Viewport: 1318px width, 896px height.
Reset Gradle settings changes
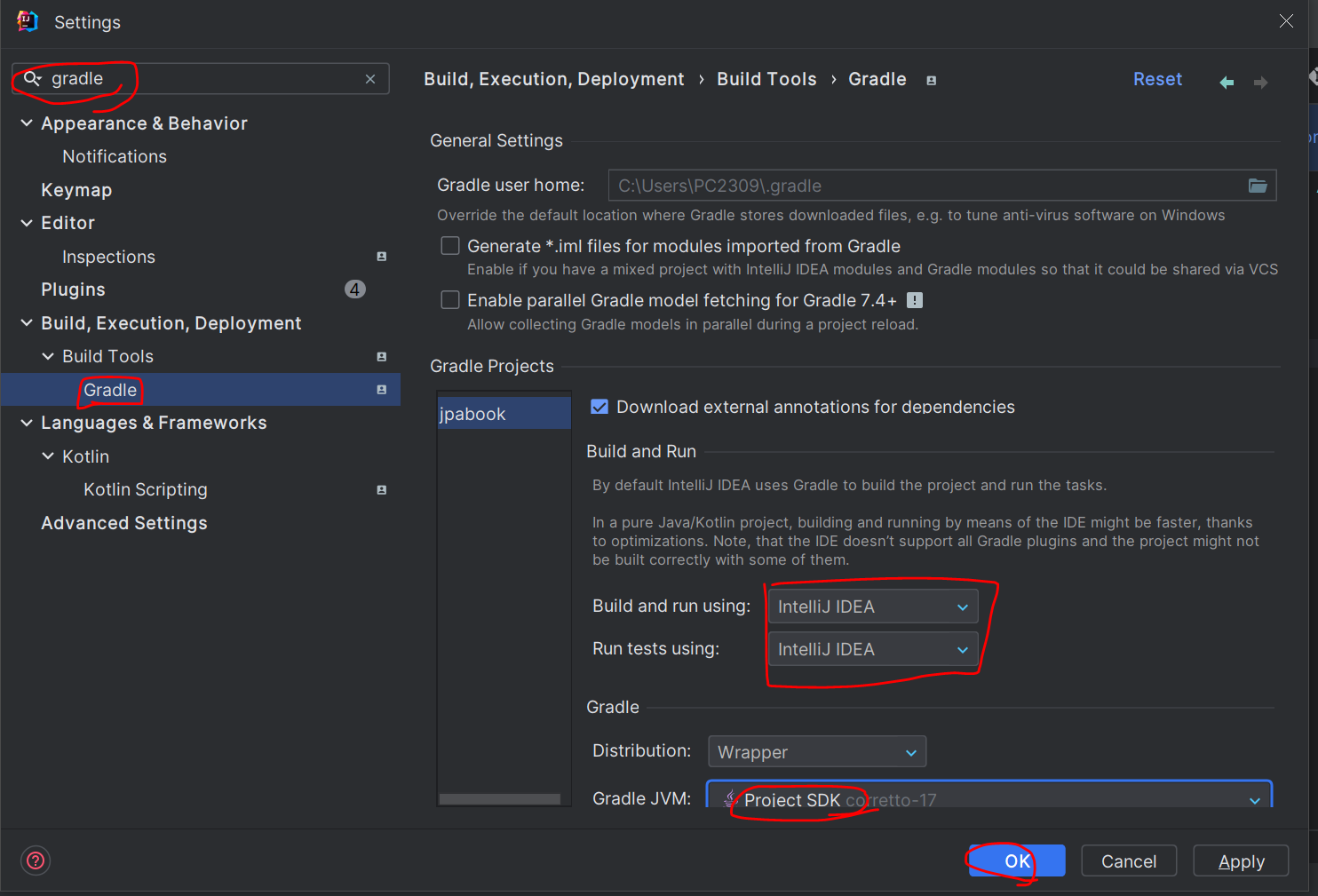(1157, 79)
